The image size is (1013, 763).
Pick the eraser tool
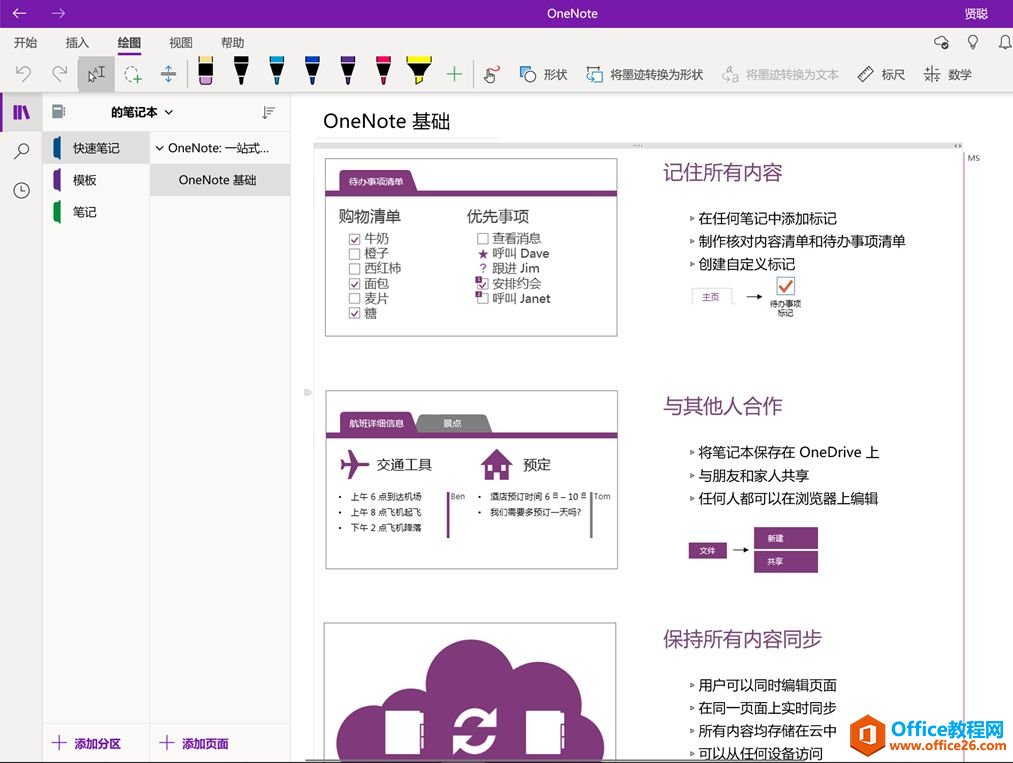coord(205,70)
